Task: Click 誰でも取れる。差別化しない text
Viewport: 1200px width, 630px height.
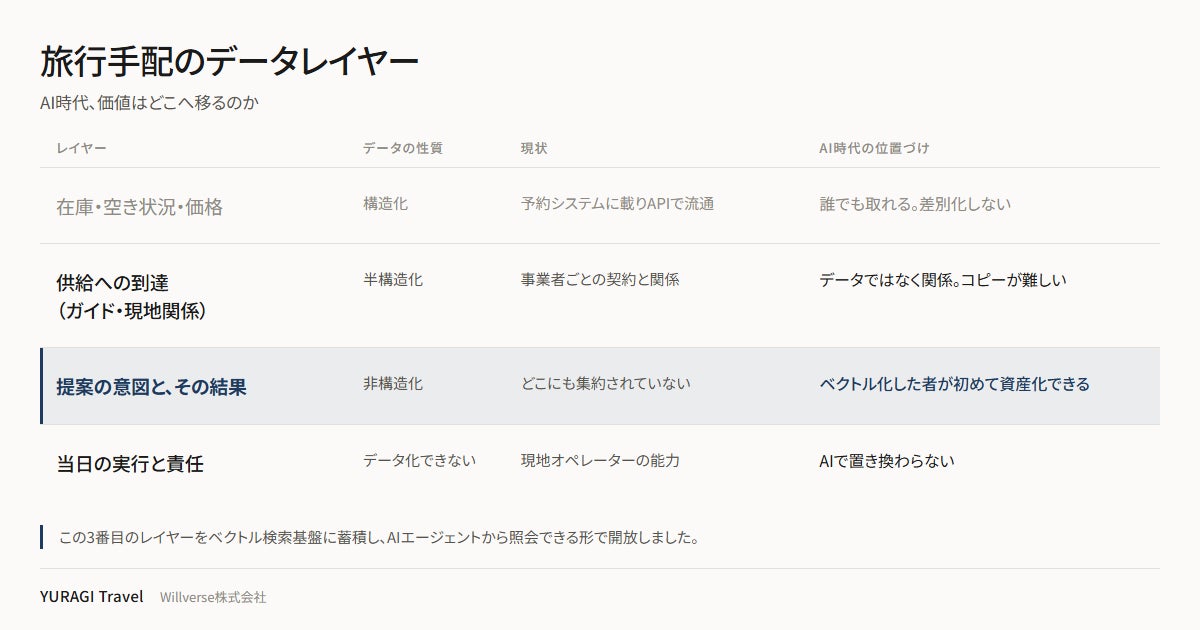Action: [x=915, y=203]
